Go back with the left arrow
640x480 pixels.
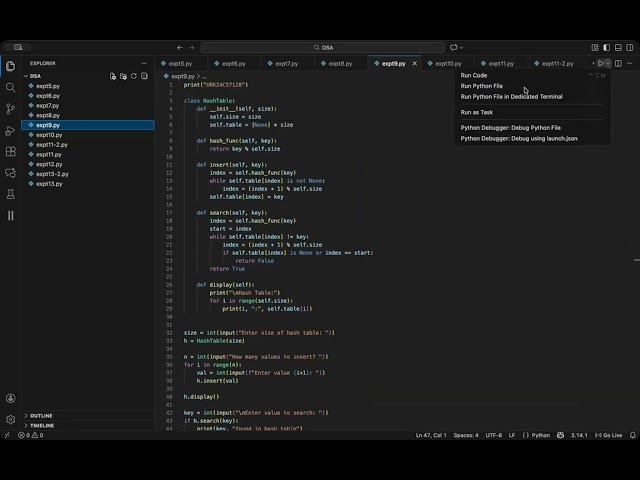click(180, 48)
